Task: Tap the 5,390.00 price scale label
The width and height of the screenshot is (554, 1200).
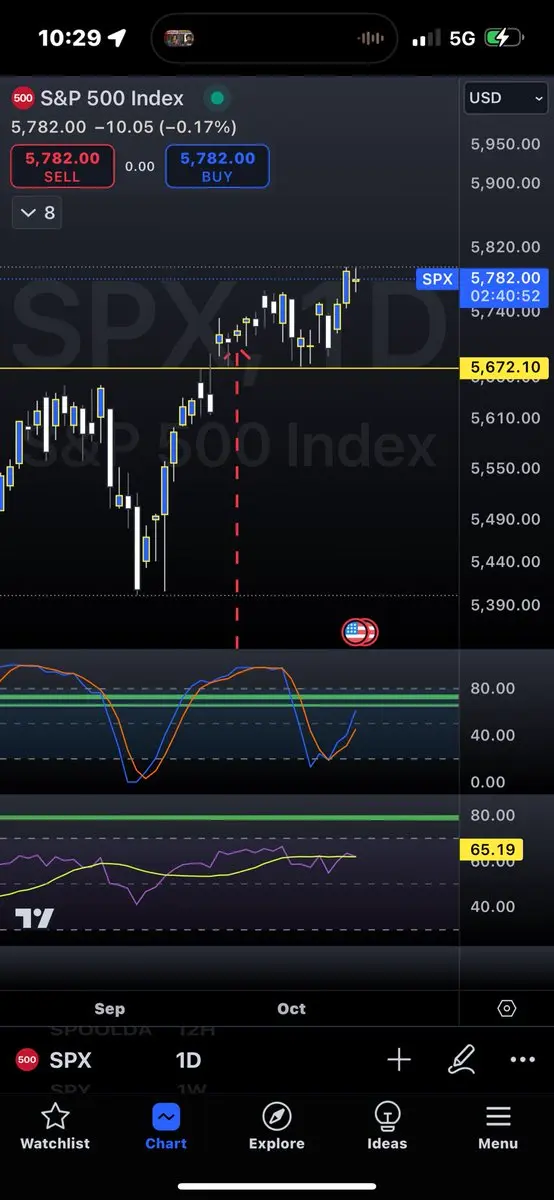Action: pyautogui.click(x=505, y=605)
